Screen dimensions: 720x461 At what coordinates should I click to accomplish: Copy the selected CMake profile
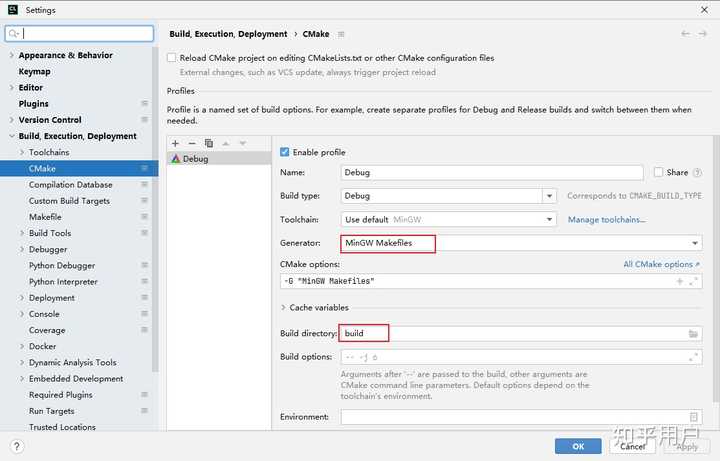click(x=209, y=144)
